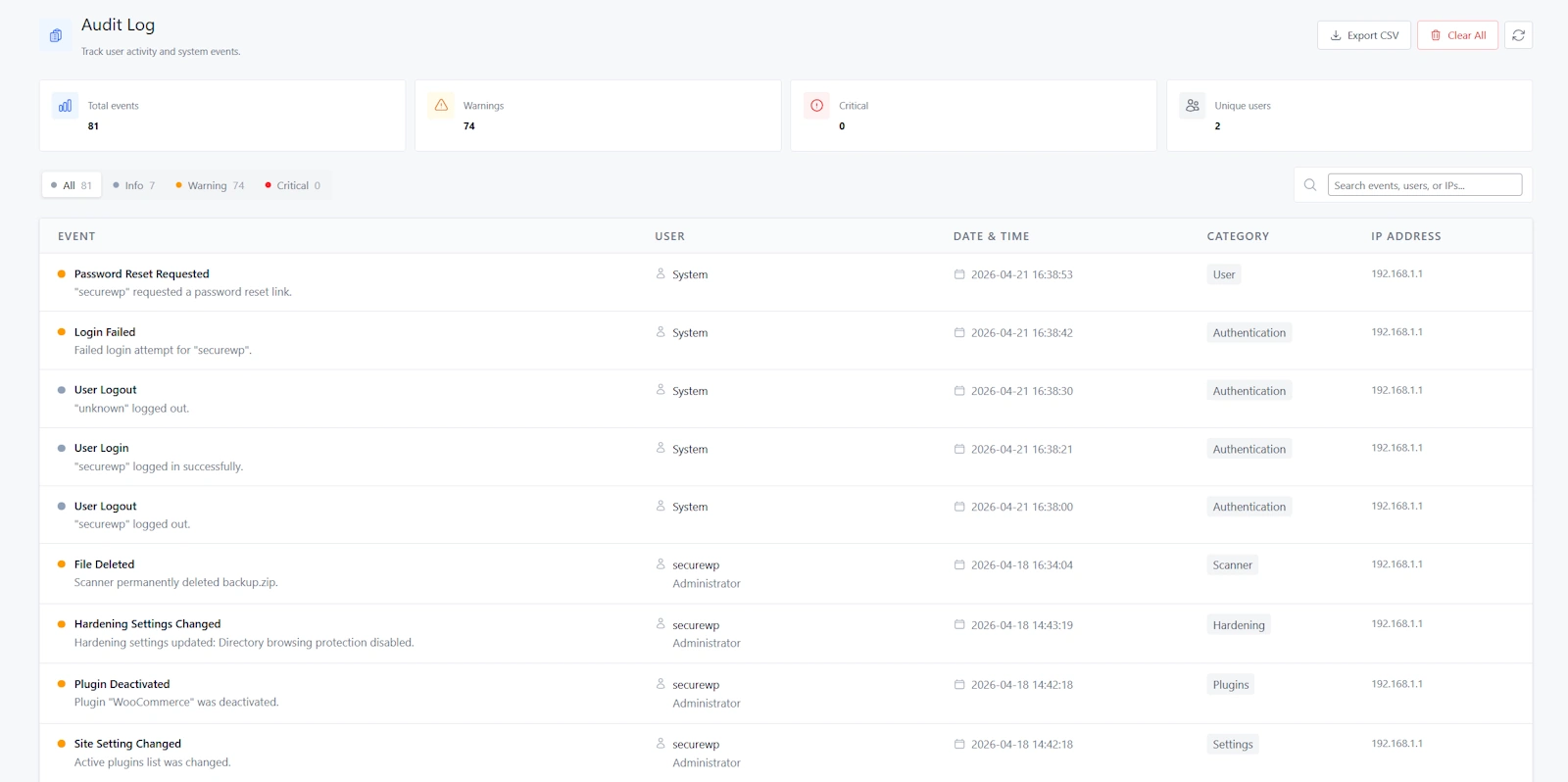Screen dimensions: 1568x782
Task: Click the Plugin Deactivated event title
Action: (x=122, y=684)
